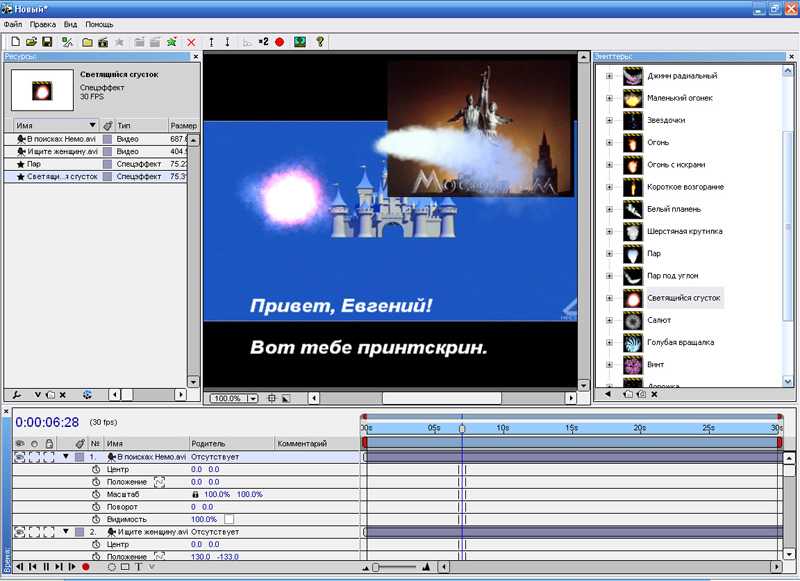The image size is (800, 581).
Task: Click the red X delete toolbar icon
Action: [191, 42]
